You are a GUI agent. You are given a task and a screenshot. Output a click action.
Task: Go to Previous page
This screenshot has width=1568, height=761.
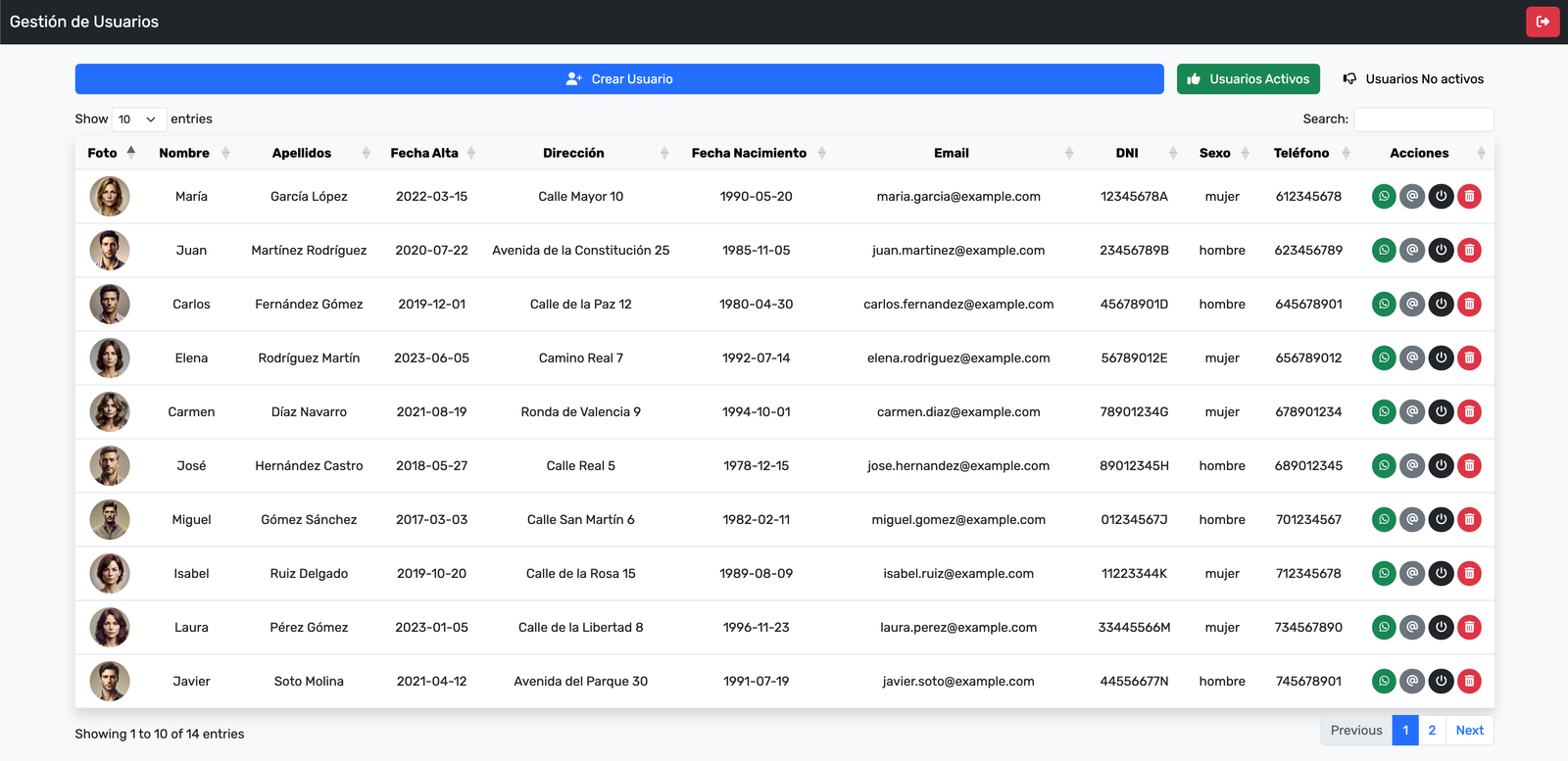click(x=1356, y=731)
